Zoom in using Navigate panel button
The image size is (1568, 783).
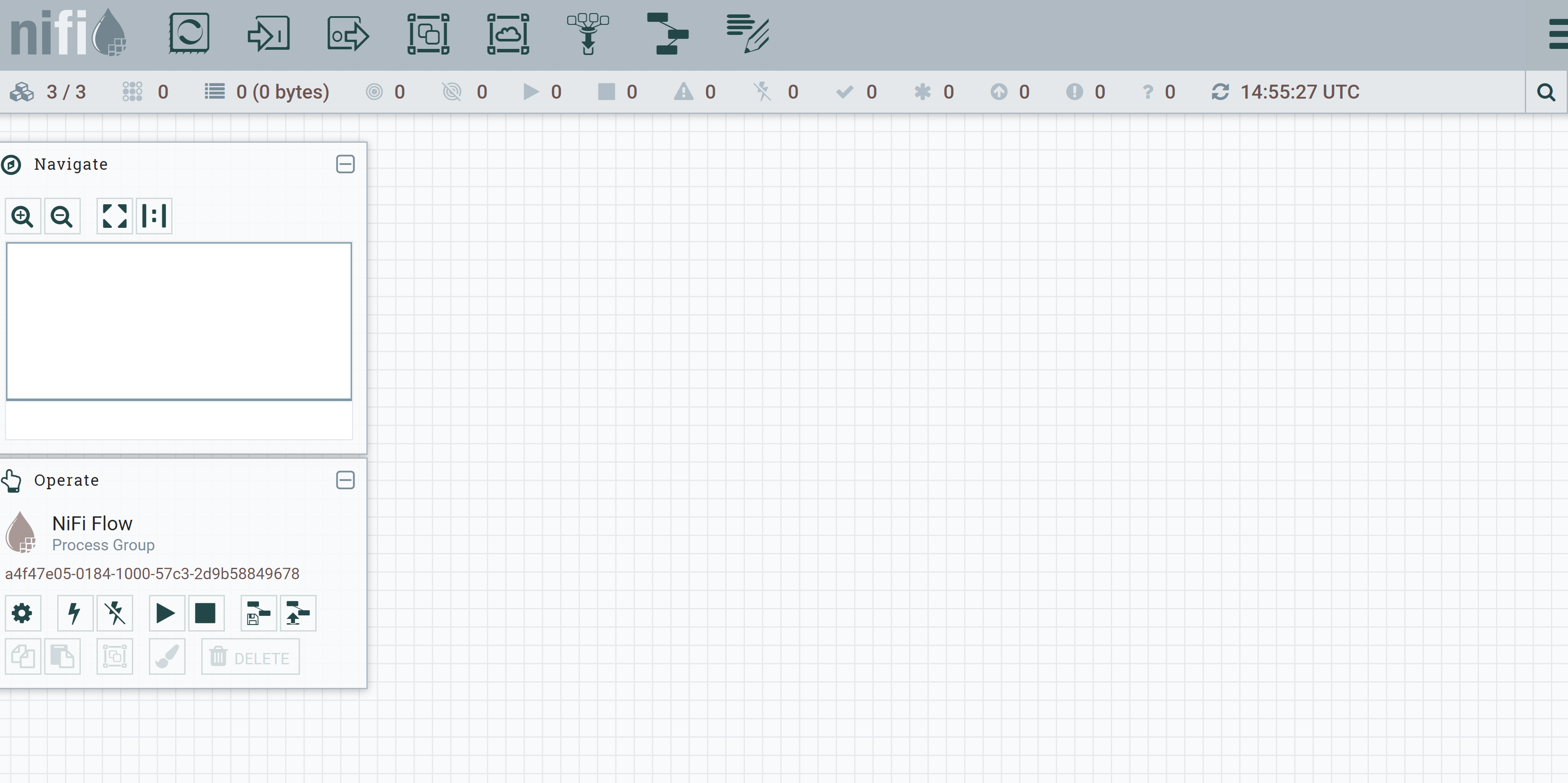23,216
